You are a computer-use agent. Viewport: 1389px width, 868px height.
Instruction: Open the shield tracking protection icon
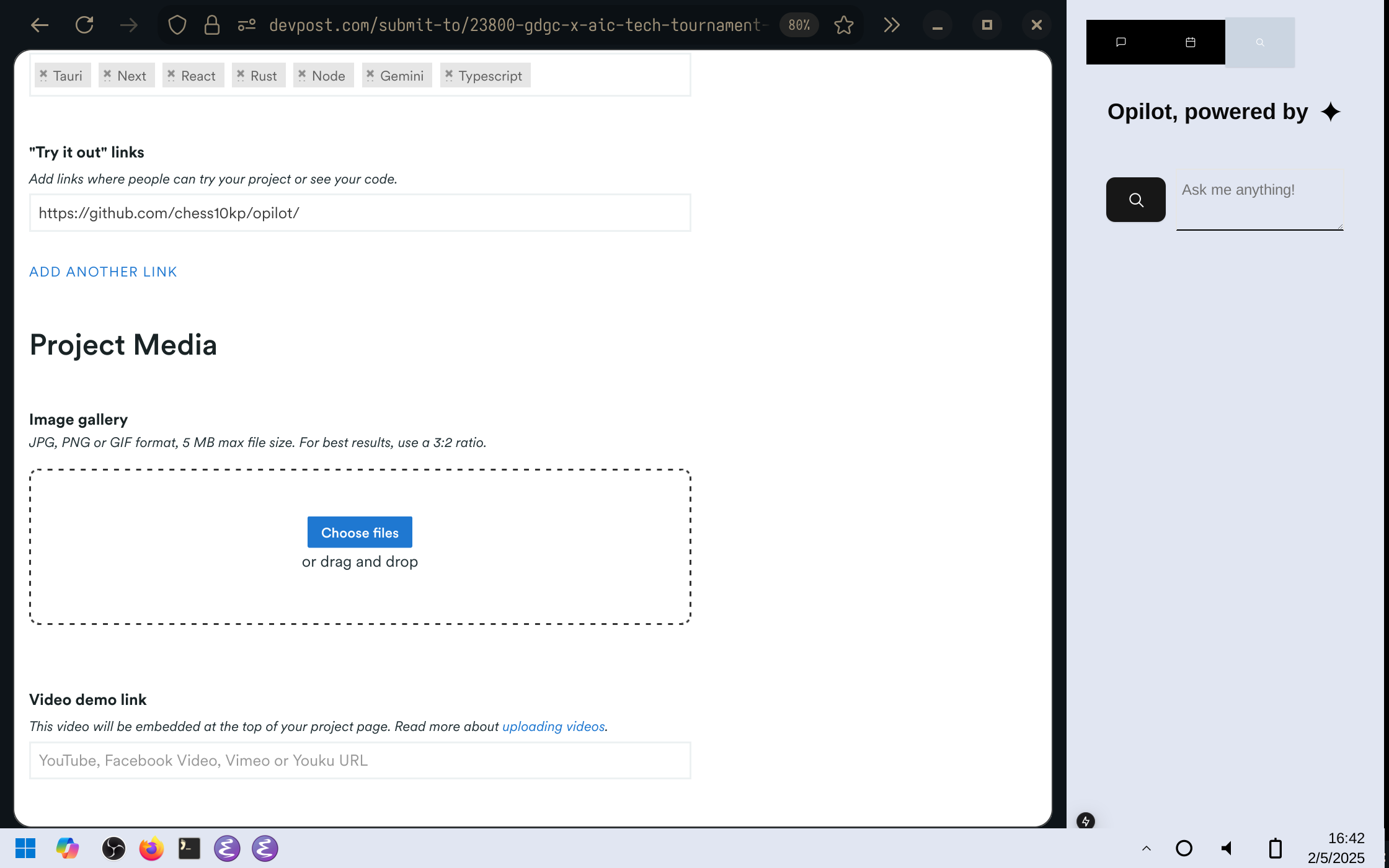[x=177, y=25]
